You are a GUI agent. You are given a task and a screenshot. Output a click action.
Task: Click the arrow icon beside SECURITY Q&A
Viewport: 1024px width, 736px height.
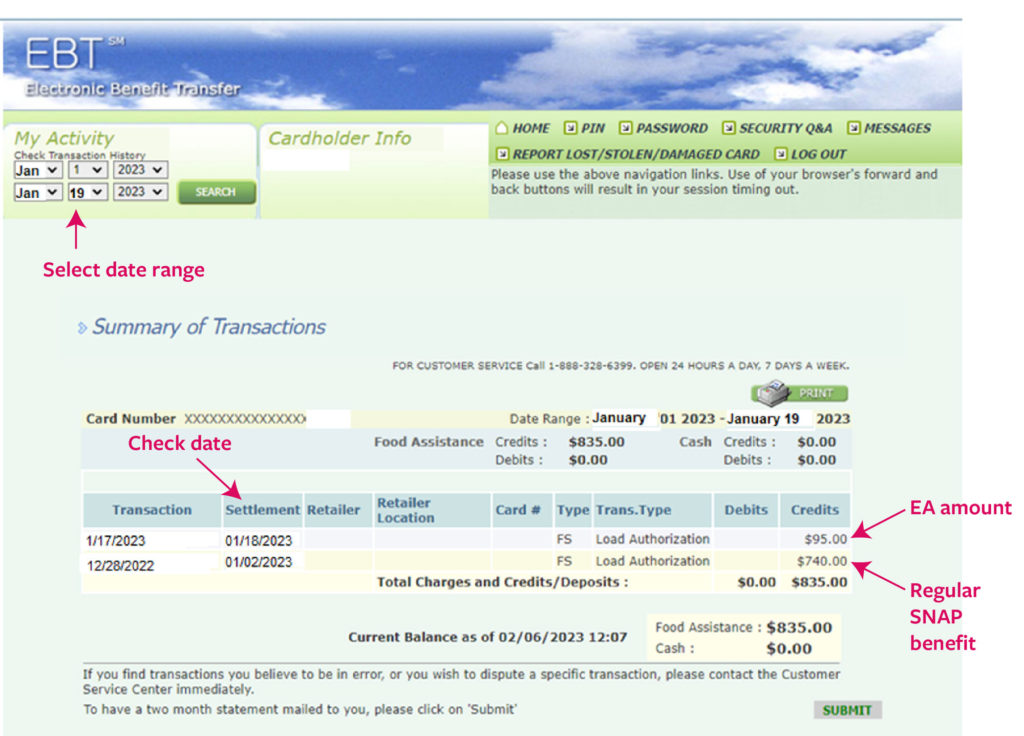tap(729, 128)
